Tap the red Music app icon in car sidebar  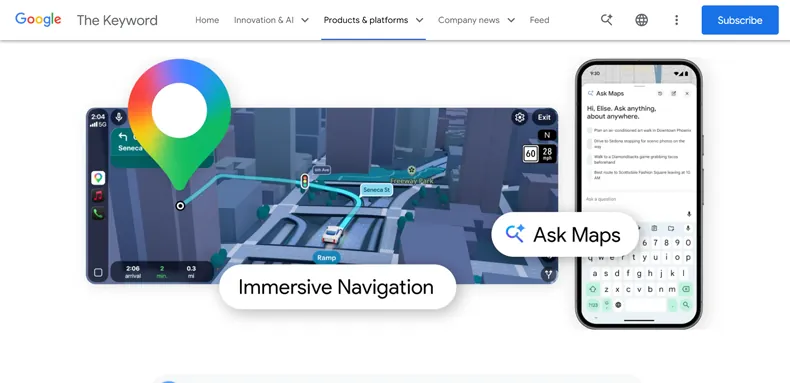98,196
